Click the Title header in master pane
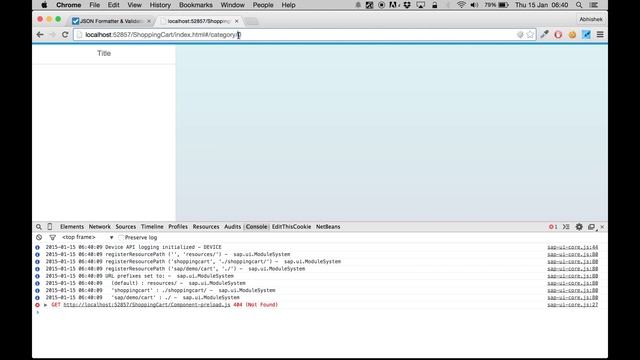The image size is (640, 360). click(104, 53)
